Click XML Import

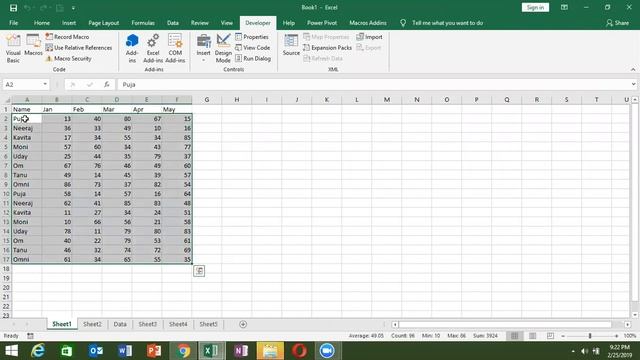click(369, 37)
